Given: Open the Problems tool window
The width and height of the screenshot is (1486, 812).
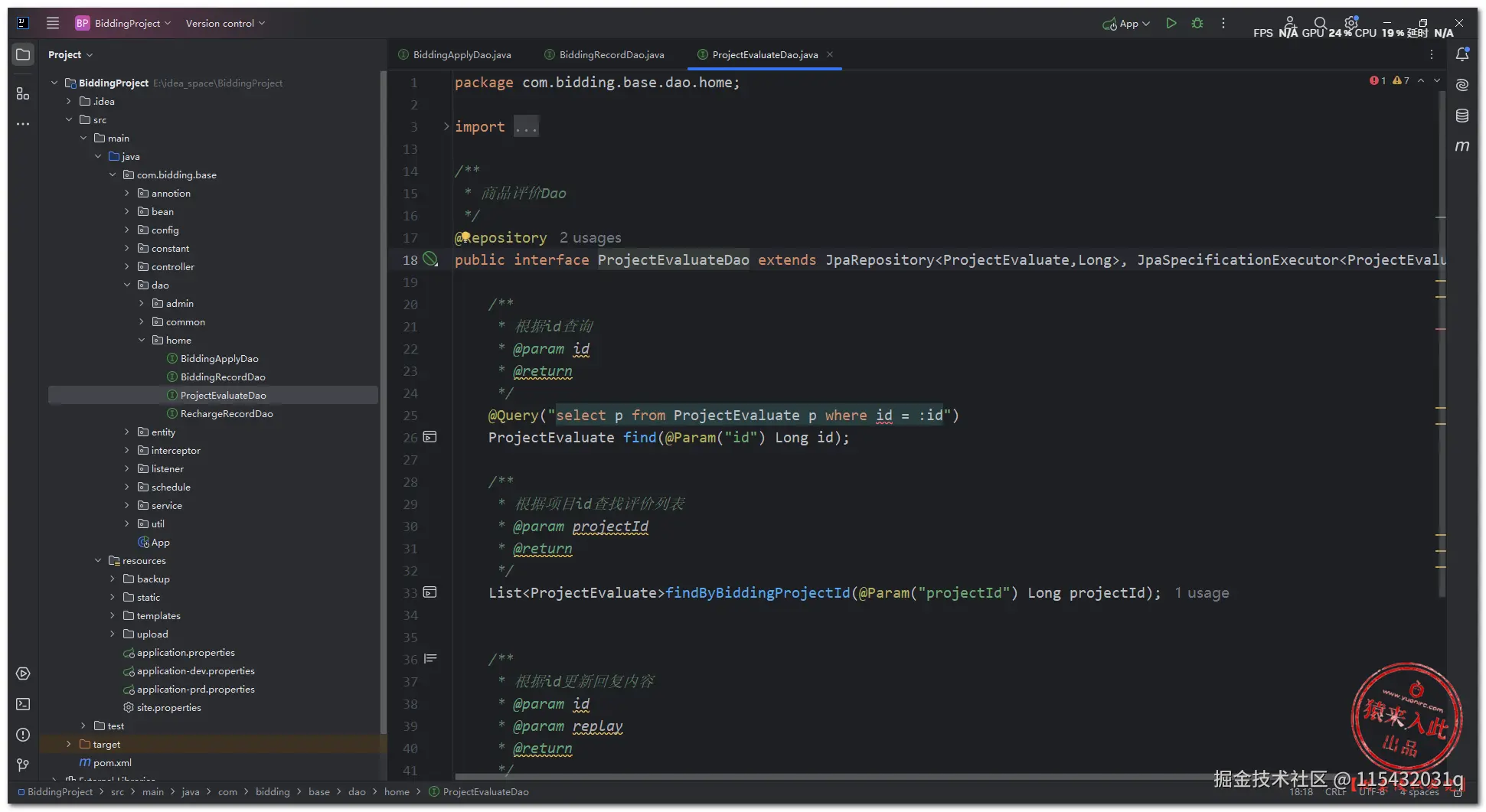Looking at the screenshot, I should point(23,735).
